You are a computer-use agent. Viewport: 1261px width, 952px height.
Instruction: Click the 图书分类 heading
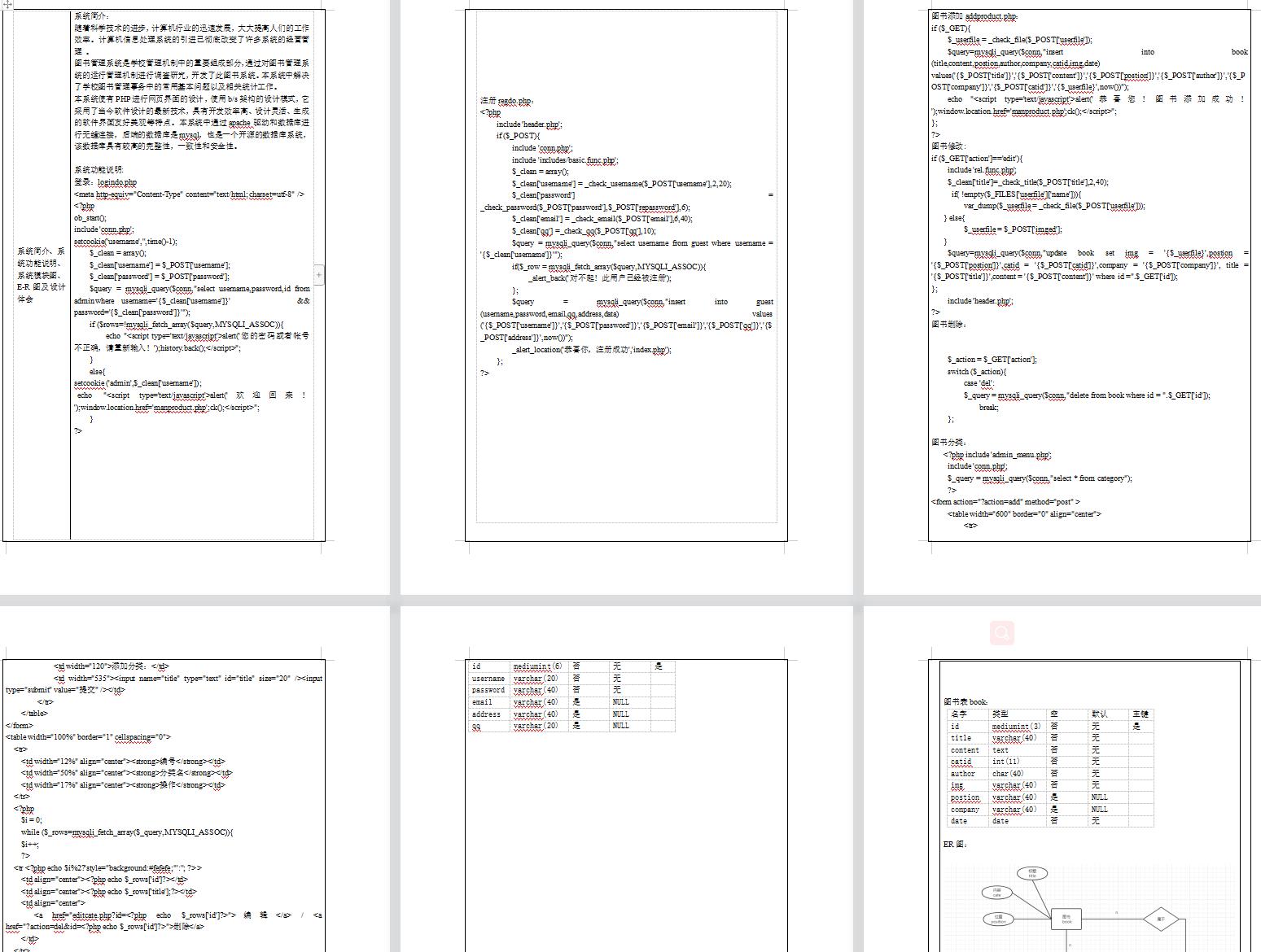tap(948, 443)
